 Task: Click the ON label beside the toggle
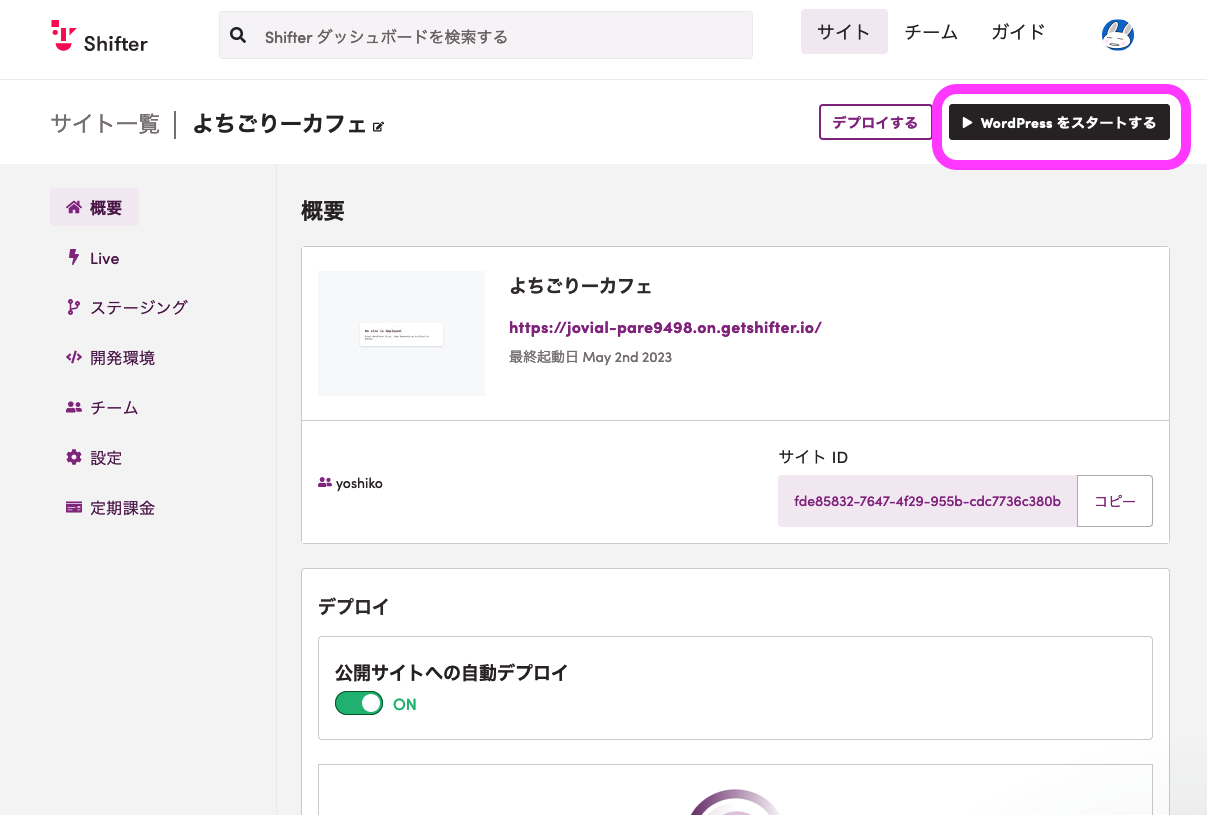(405, 704)
